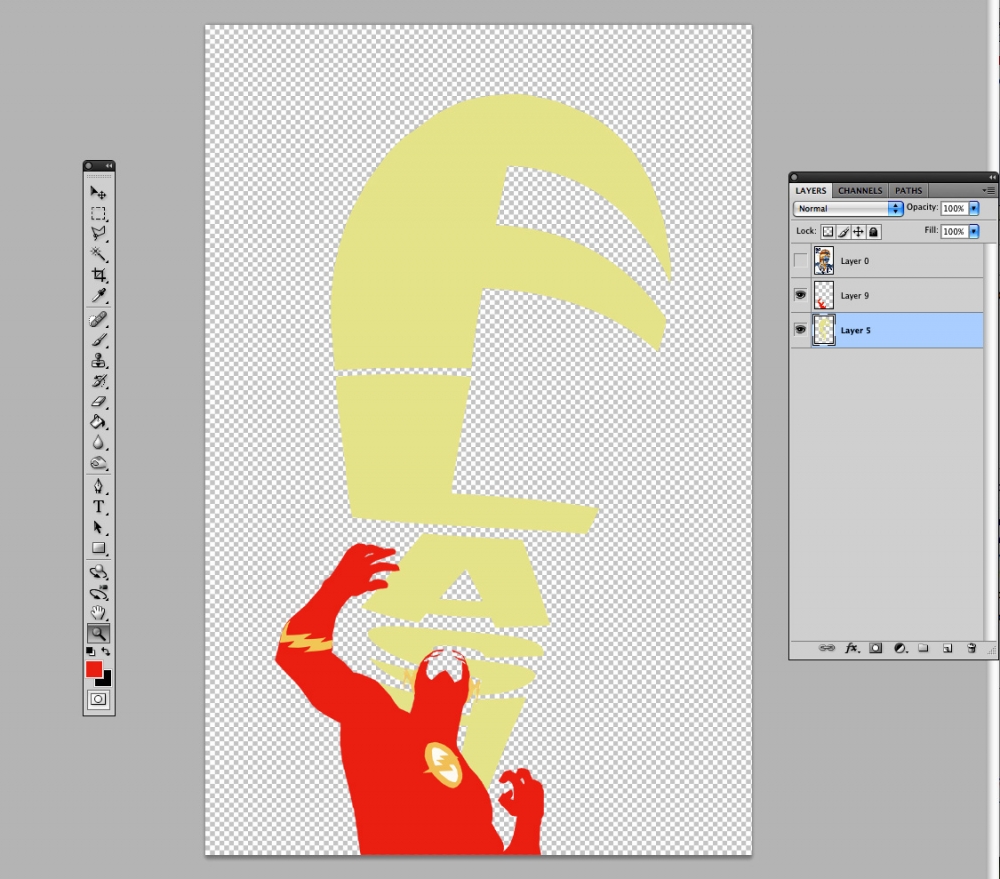The width and height of the screenshot is (1000, 879).
Task: Hide Layer 5 with eye icon
Action: [800, 330]
